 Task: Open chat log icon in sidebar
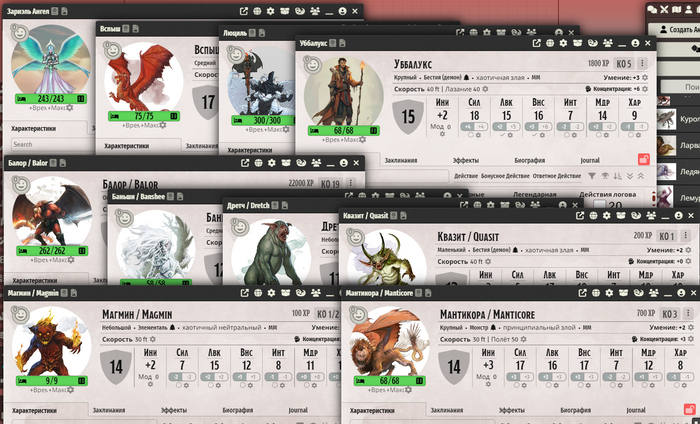652,9
